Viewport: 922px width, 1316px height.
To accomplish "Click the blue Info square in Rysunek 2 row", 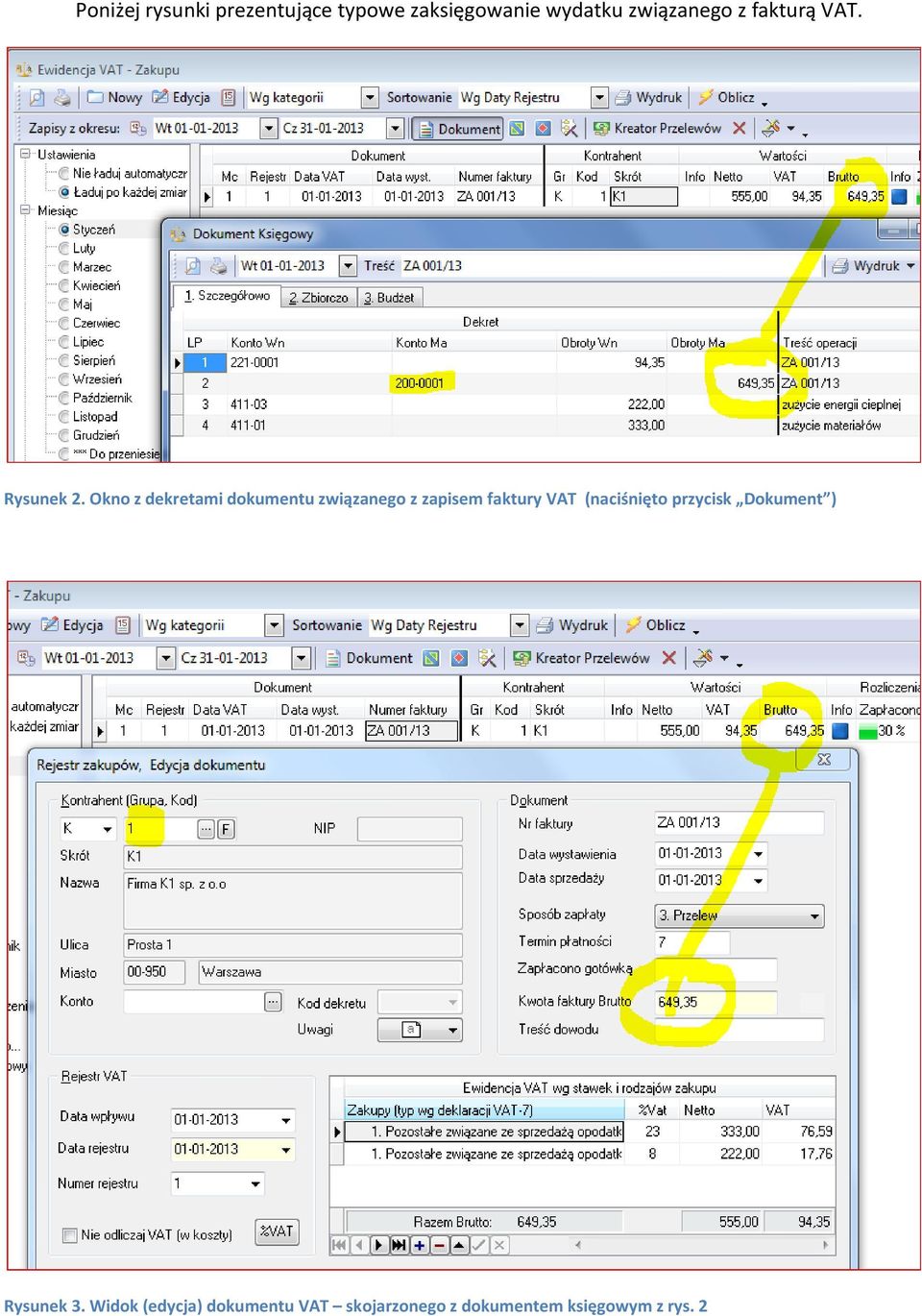I will pos(899,196).
